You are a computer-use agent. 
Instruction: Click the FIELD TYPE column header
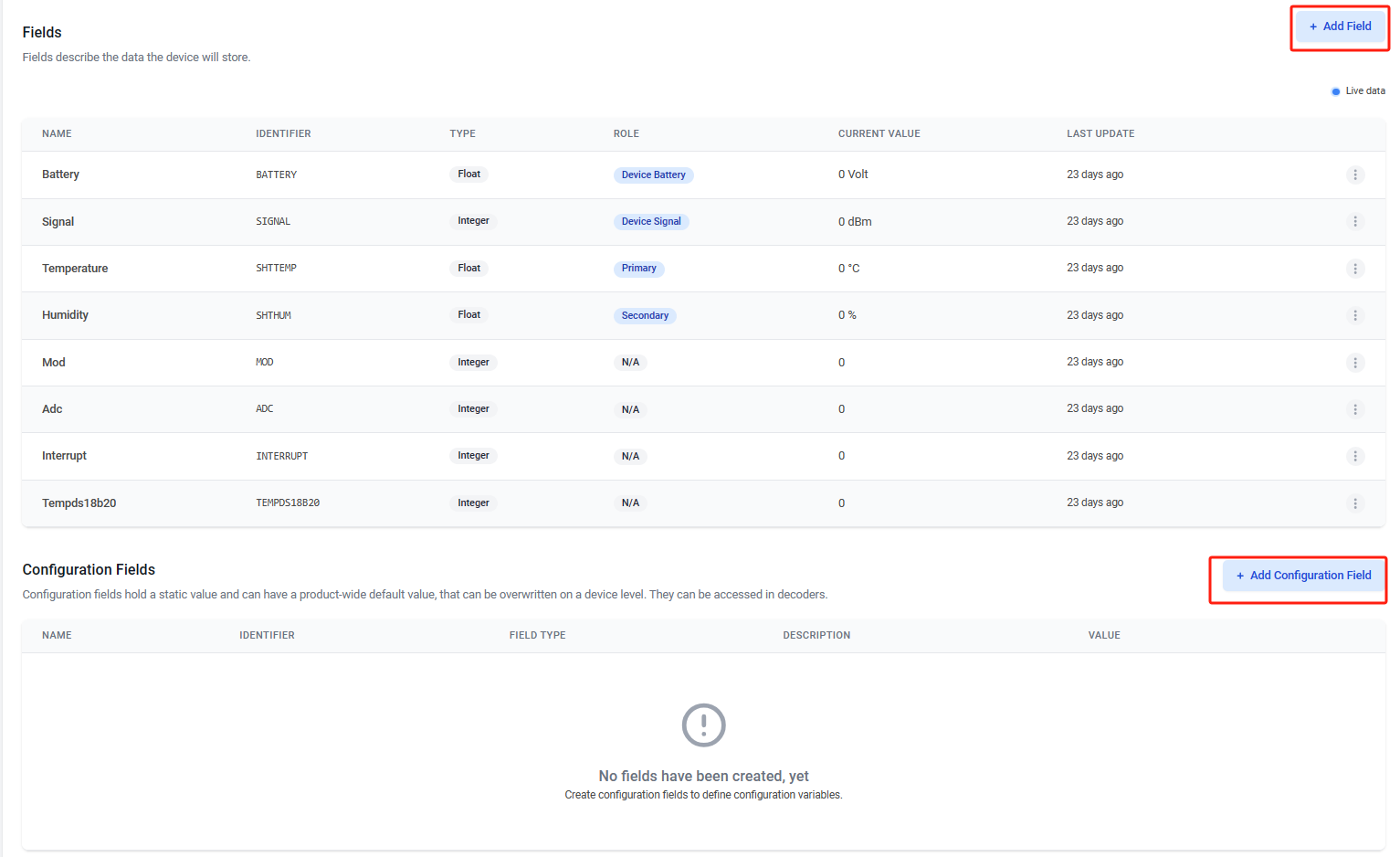tap(538, 635)
